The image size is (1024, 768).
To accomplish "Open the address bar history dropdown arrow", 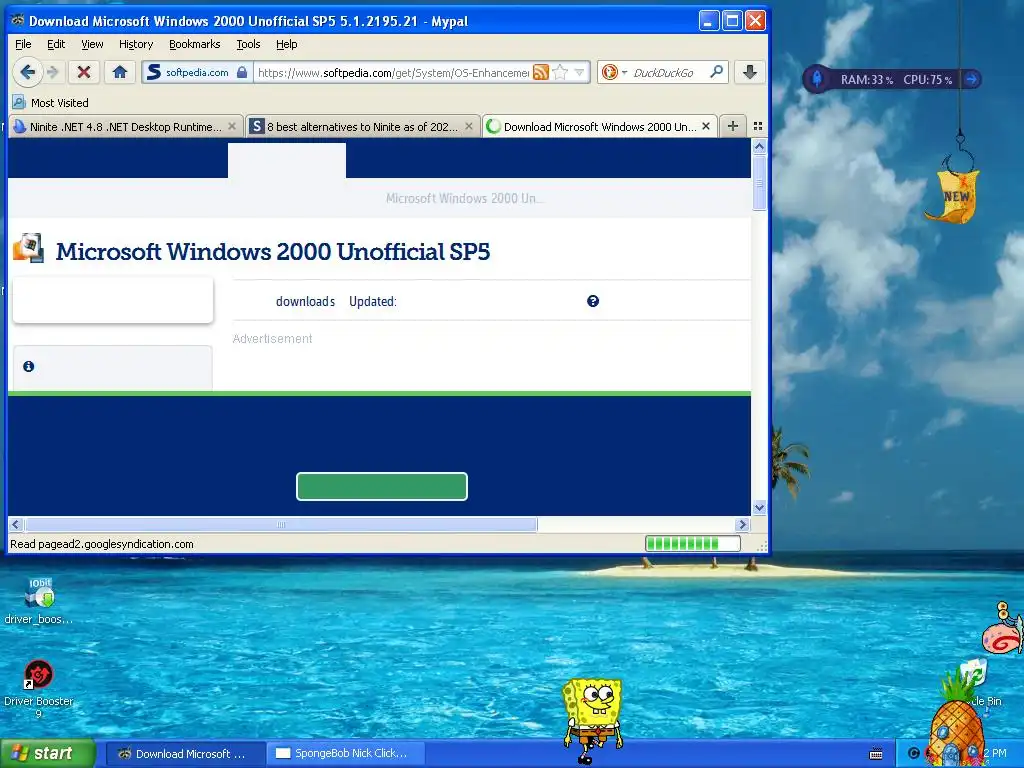I will [x=579, y=72].
